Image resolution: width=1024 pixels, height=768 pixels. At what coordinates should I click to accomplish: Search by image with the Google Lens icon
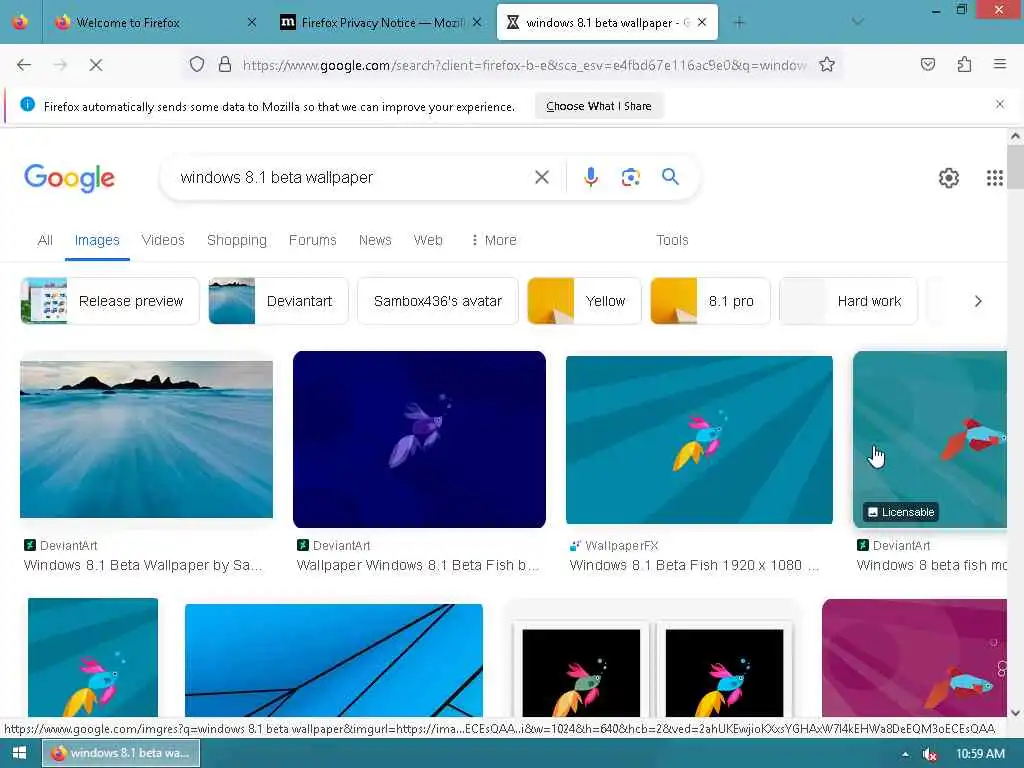click(630, 177)
